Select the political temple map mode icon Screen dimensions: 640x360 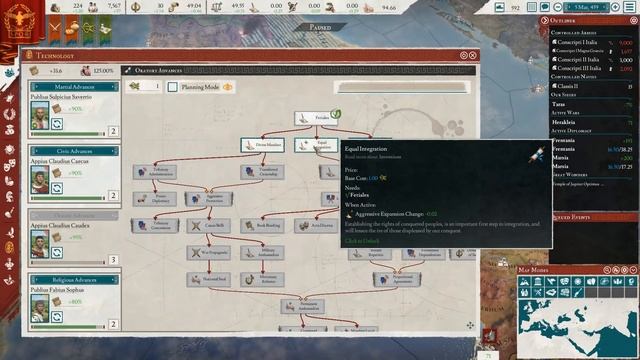click(538, 282)
